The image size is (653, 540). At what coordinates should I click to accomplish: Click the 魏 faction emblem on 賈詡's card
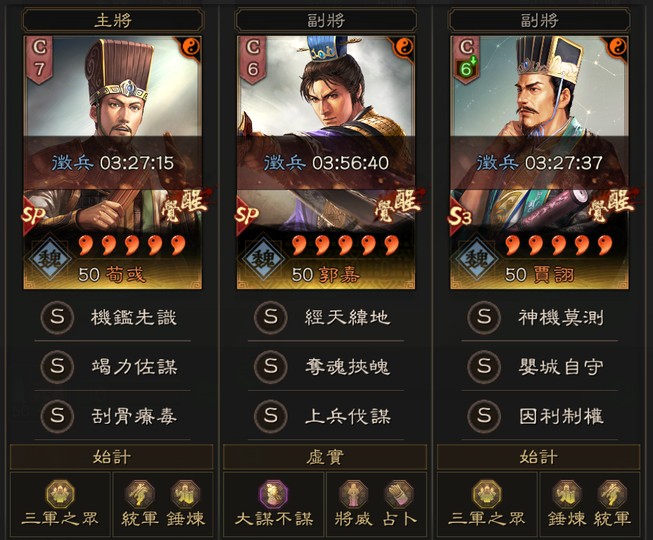click(x=476, y=259)
